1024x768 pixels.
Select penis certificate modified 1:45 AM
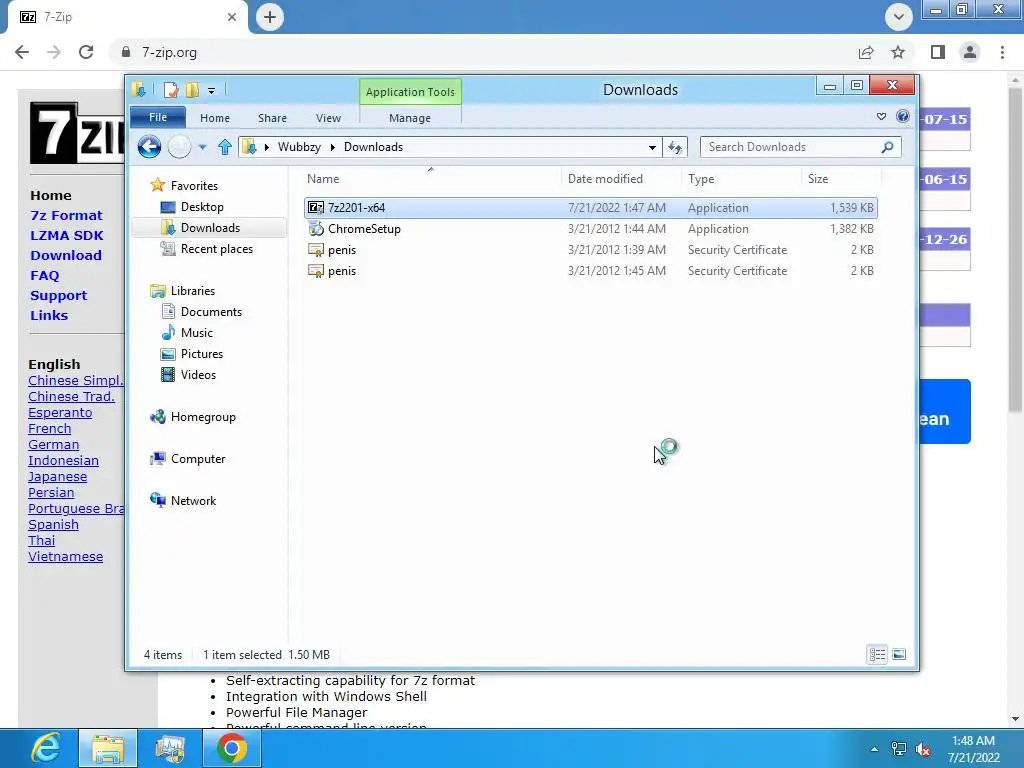pyautogui.click(x=591, y=270)
